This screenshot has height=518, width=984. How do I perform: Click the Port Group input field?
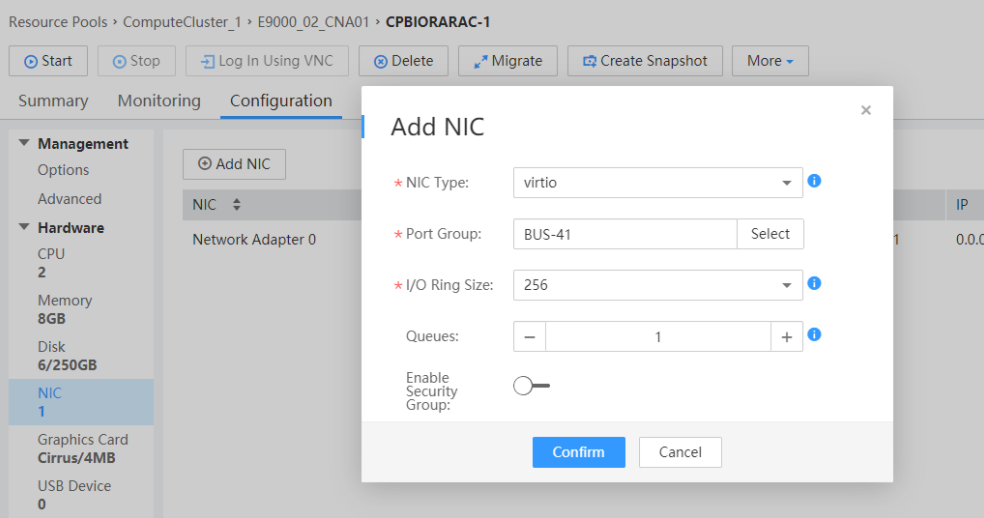pyautogui.click(x=625, y=234)
